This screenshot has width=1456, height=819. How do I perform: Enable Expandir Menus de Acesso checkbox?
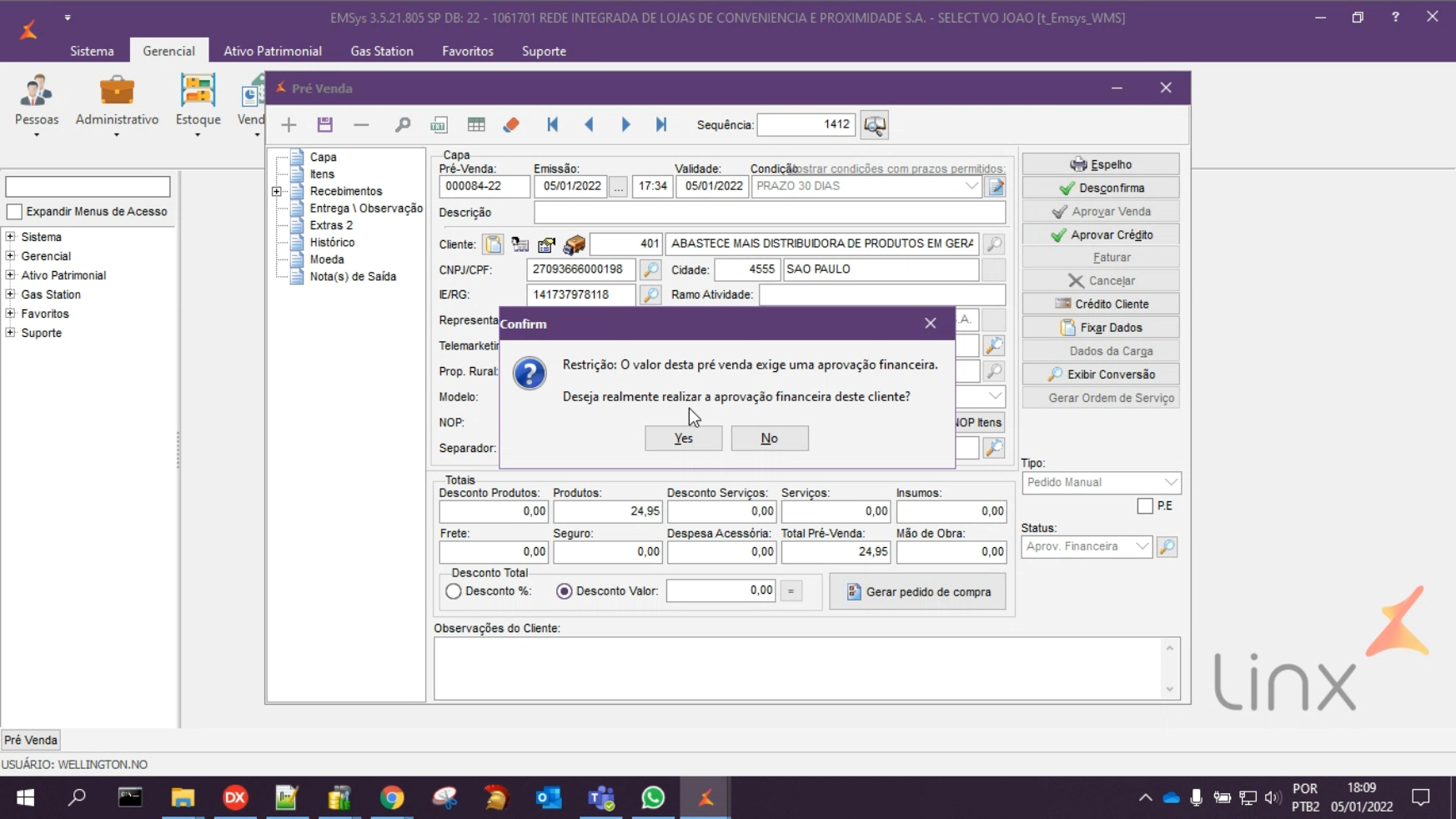click(x=14, y=212)
